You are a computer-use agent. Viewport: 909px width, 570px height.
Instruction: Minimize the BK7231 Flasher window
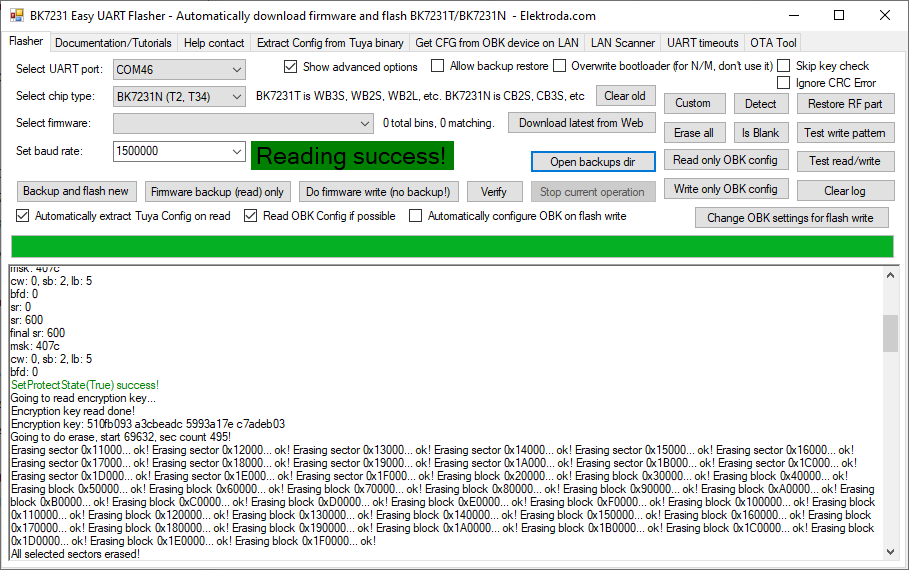pyautogui.click(x=794, y=16)
